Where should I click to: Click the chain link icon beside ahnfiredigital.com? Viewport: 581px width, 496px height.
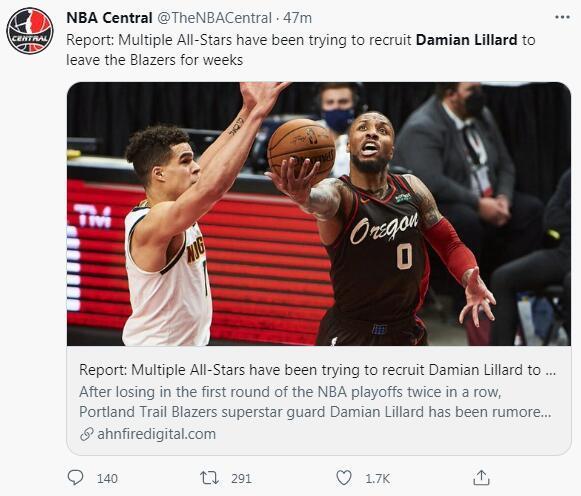pos(86,434)
